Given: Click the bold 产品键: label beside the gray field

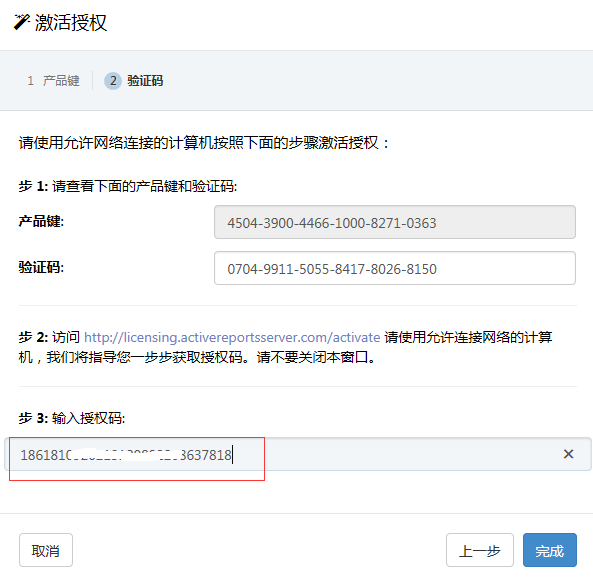Looking at the screenshot, I should coord(41,221).
